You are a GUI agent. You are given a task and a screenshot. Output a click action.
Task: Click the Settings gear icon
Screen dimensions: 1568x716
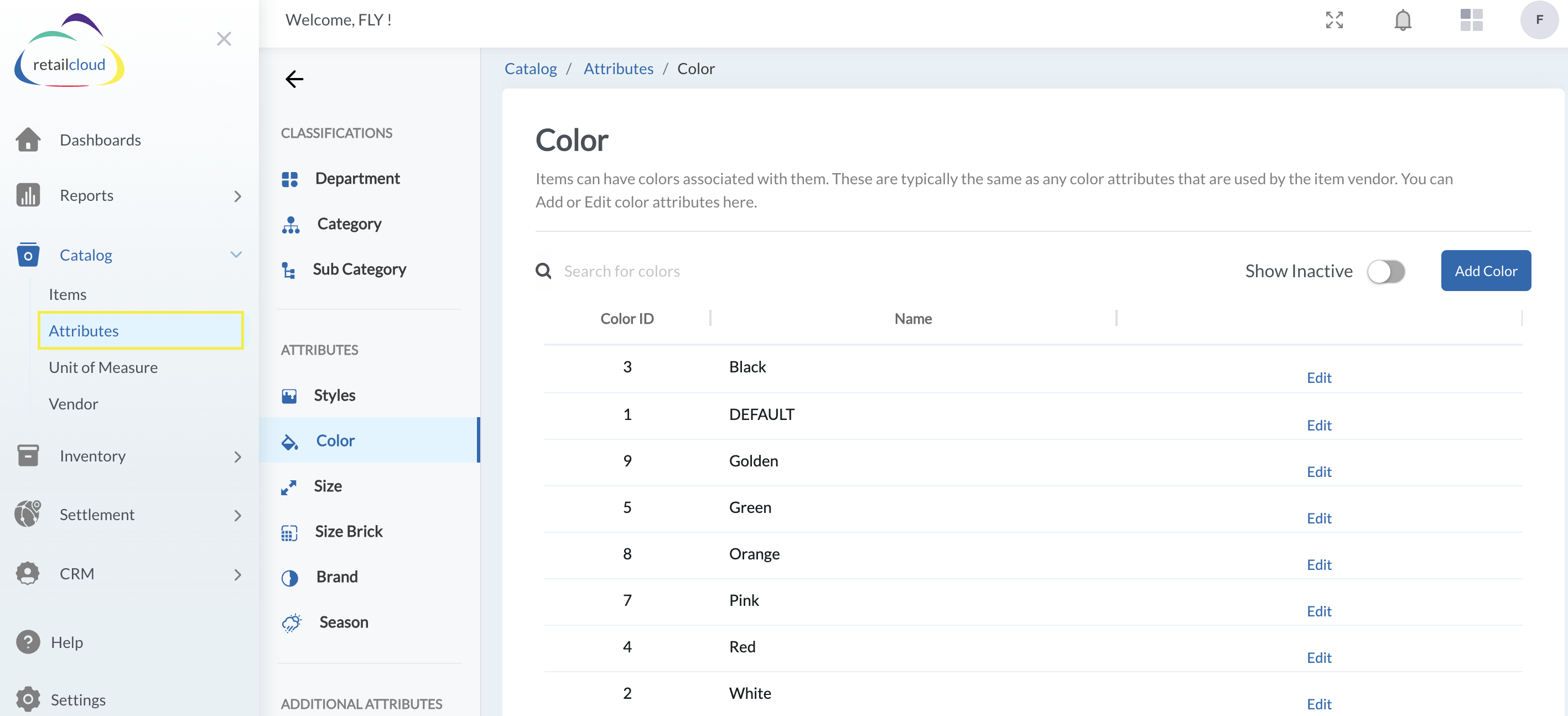[28, 699]
